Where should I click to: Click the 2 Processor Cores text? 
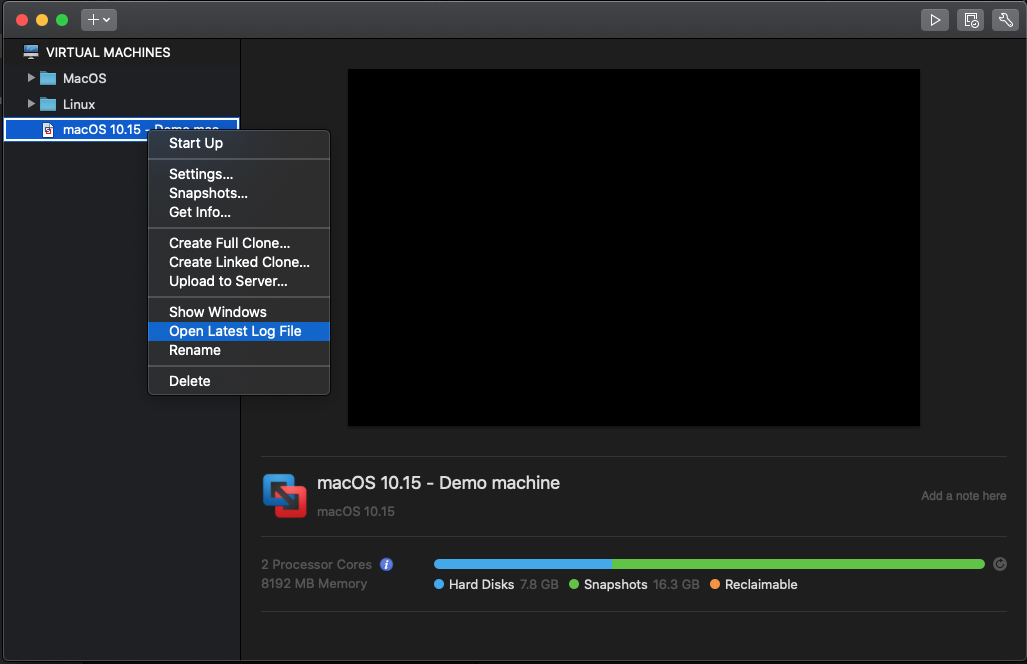[x=316, y=564]
